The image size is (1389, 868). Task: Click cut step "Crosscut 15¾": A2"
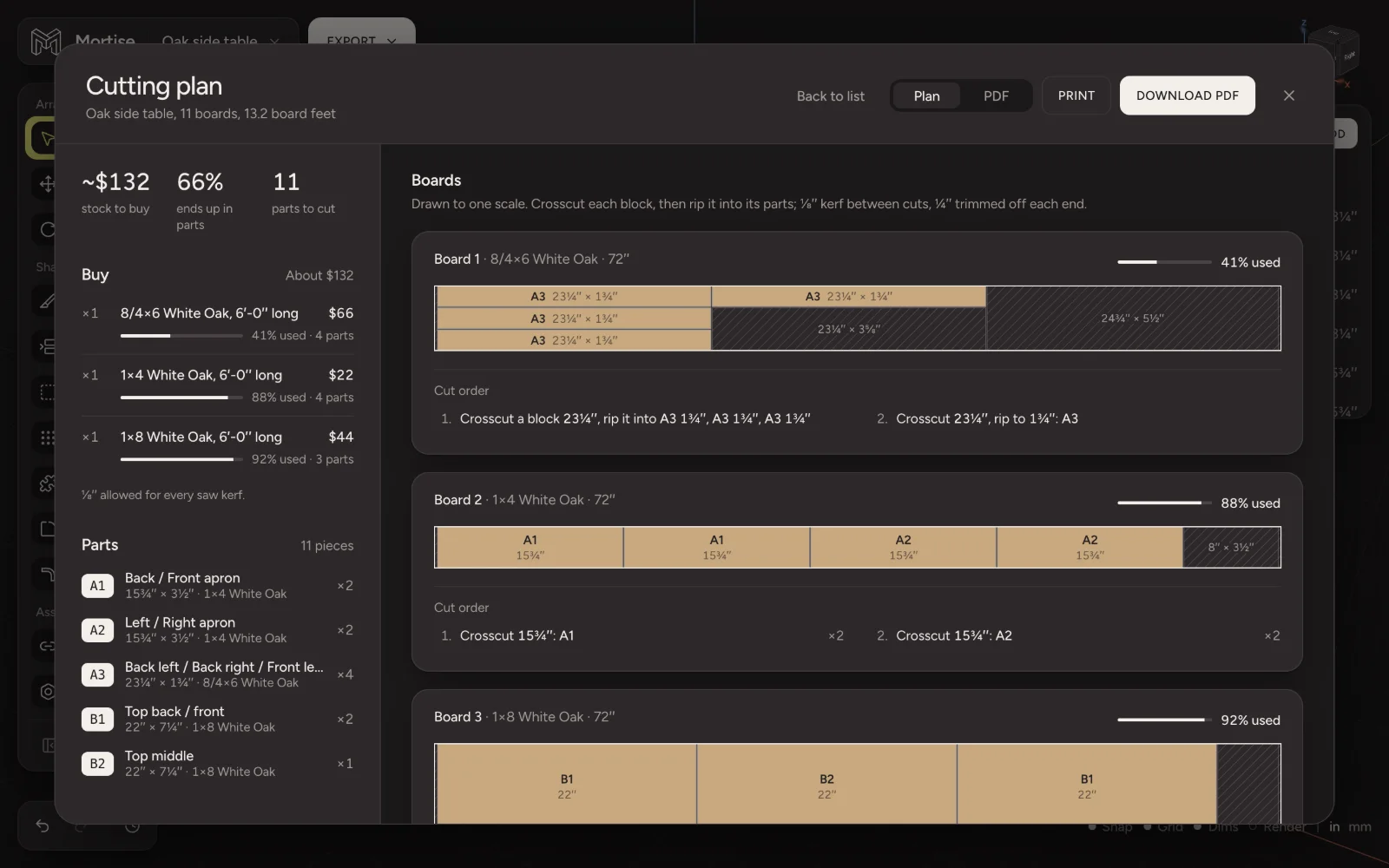[1077, 635]
